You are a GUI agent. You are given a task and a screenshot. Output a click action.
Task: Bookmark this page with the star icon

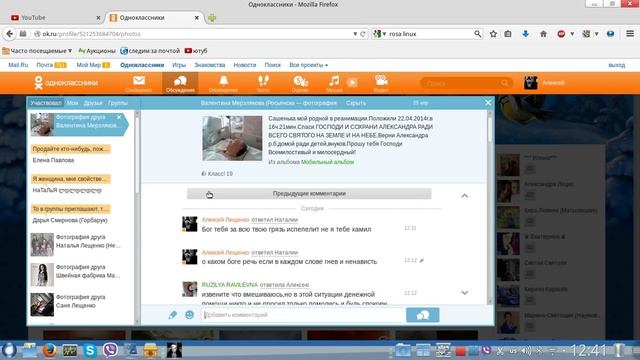[493, 34]
